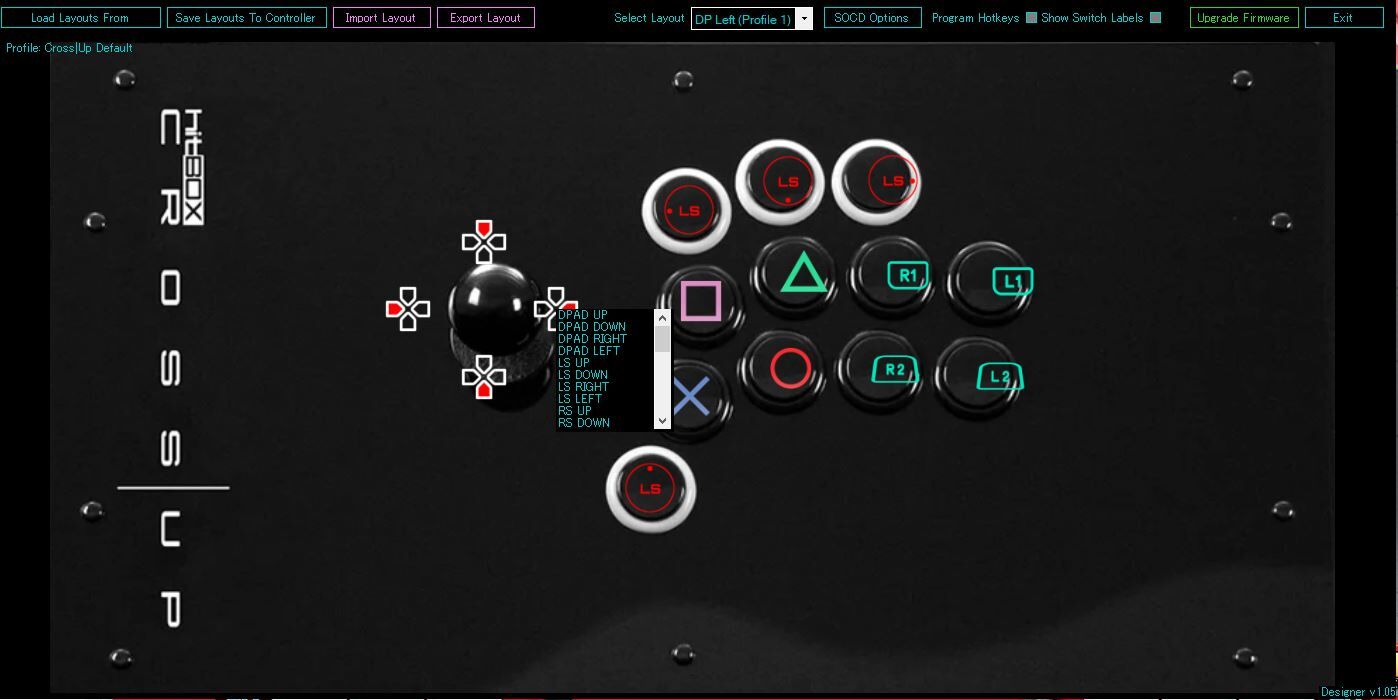This screenshot has height=700, width=1398.
Task: Select the lower LS button below the joystick
Action: pos(650,489)
